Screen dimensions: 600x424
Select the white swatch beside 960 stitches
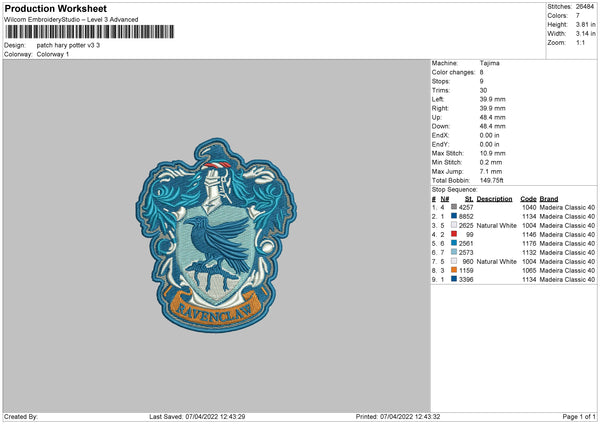(x=454, y=261)
